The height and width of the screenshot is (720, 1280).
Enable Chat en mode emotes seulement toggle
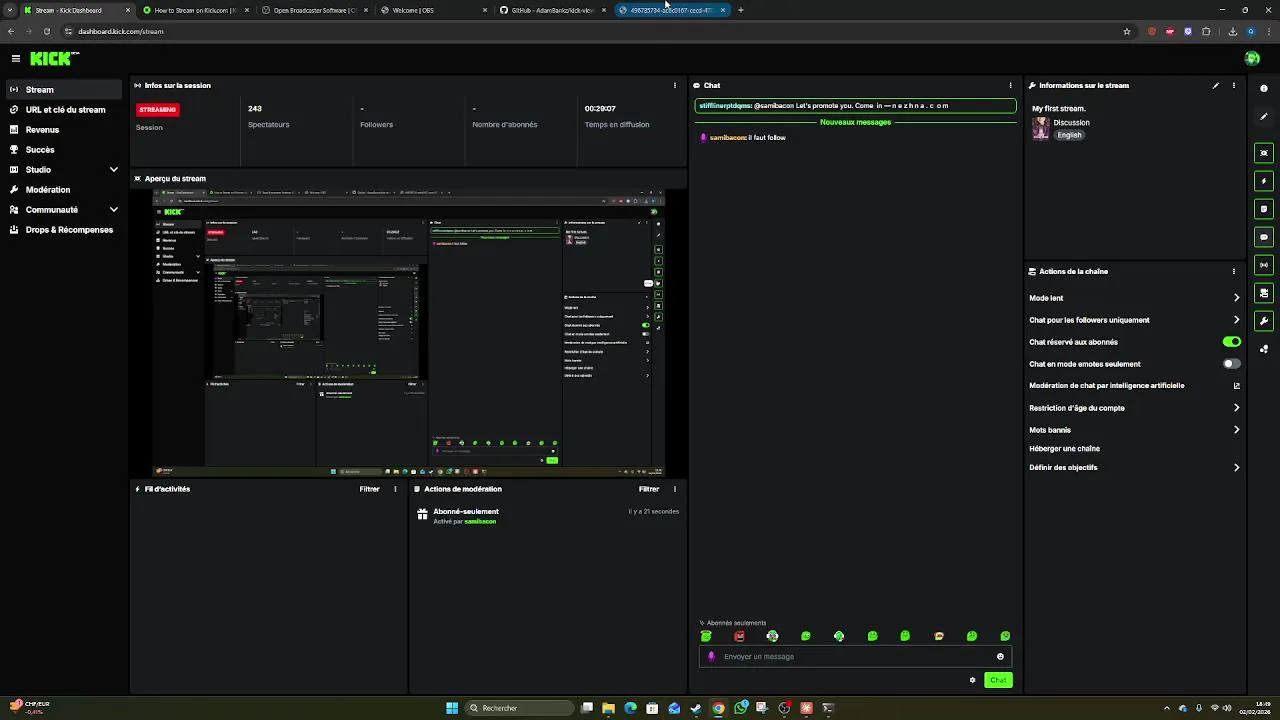point(1232,364)
